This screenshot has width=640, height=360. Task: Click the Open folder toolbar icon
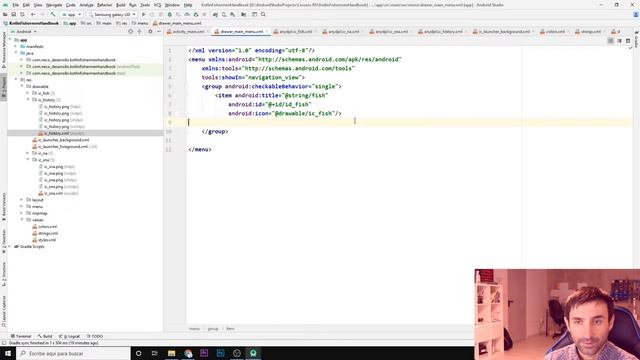5,14
